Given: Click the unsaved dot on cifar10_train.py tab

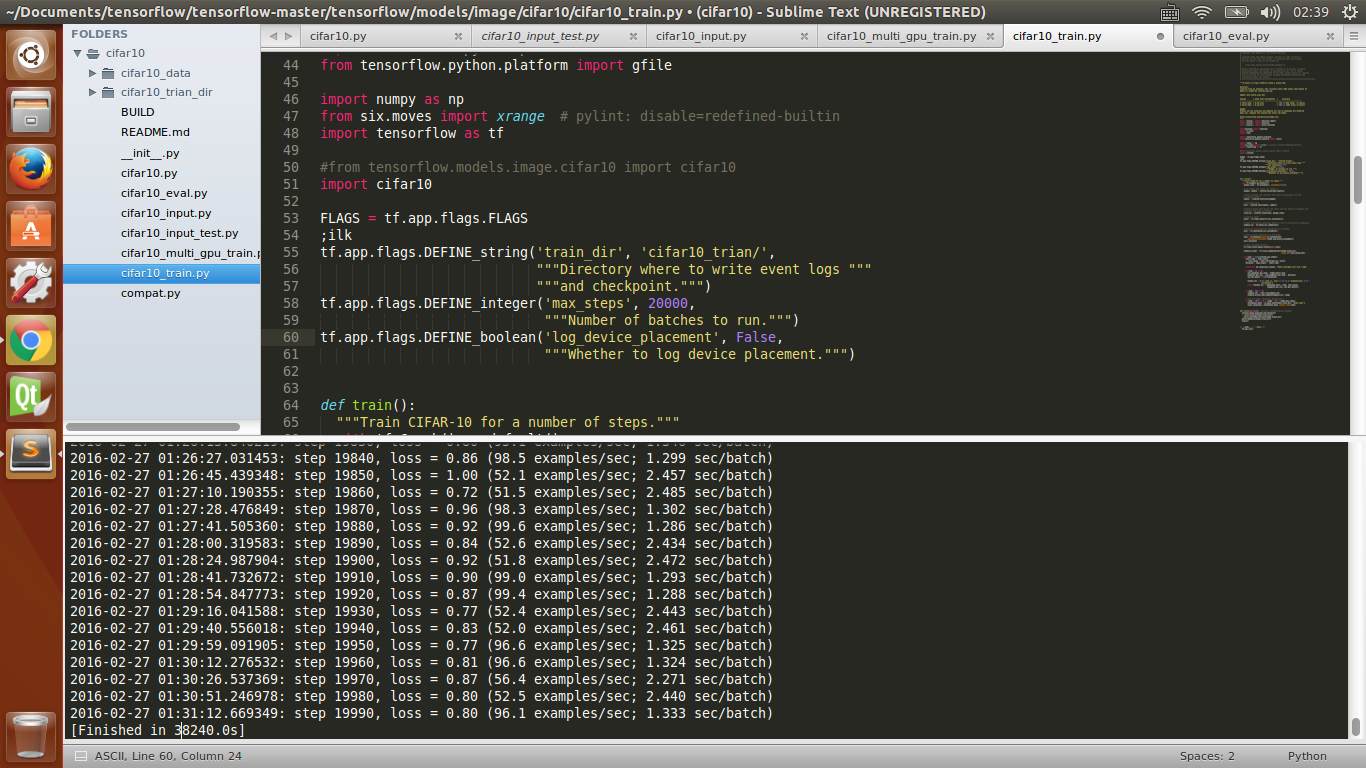Looking at the screenshot, I should (x=1160, y=36).
